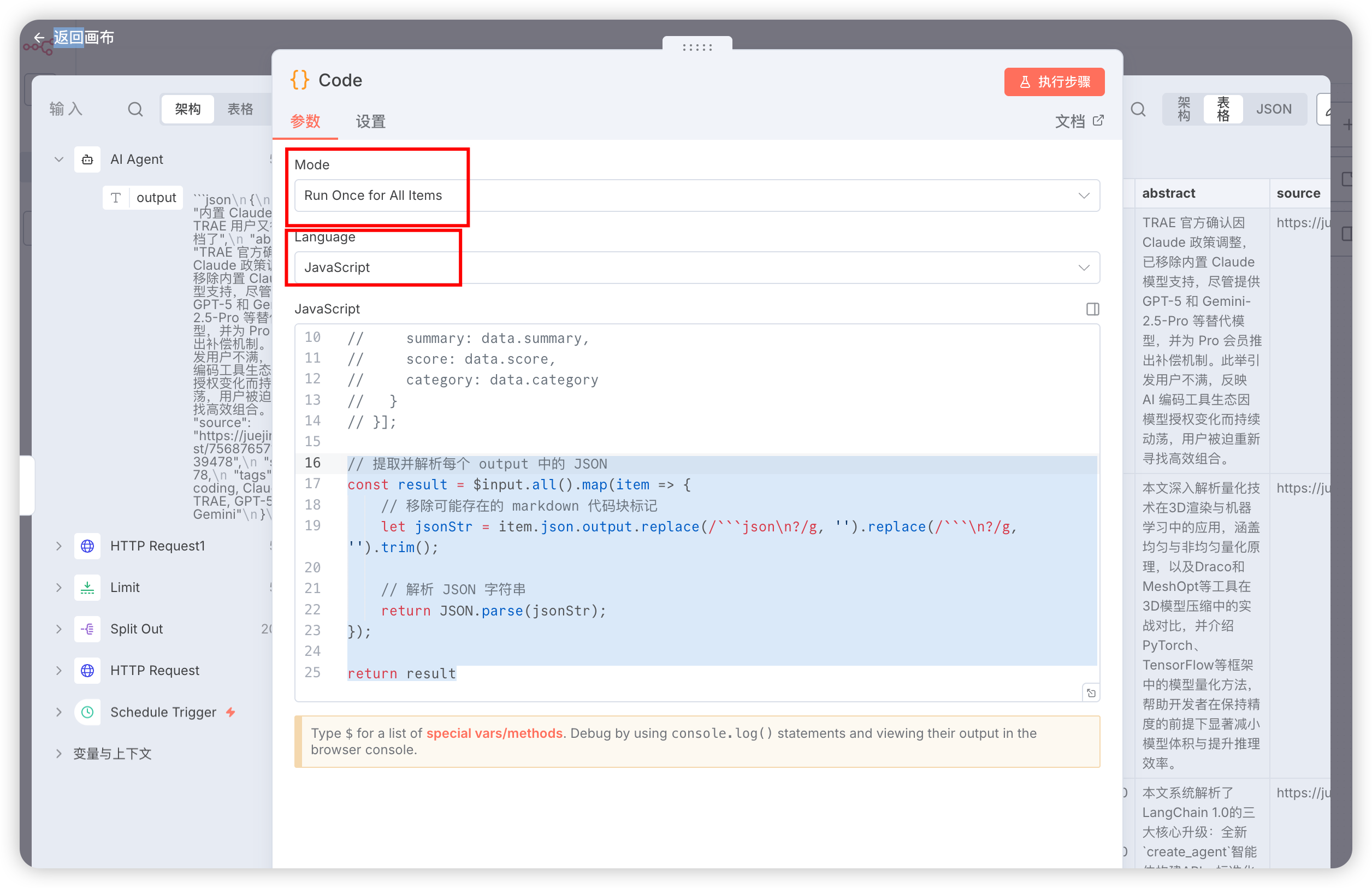This screenshot has height=888, width=1372.
Task: Click the Schedule Trigger clock icon
Action: [x=87, y=712]
